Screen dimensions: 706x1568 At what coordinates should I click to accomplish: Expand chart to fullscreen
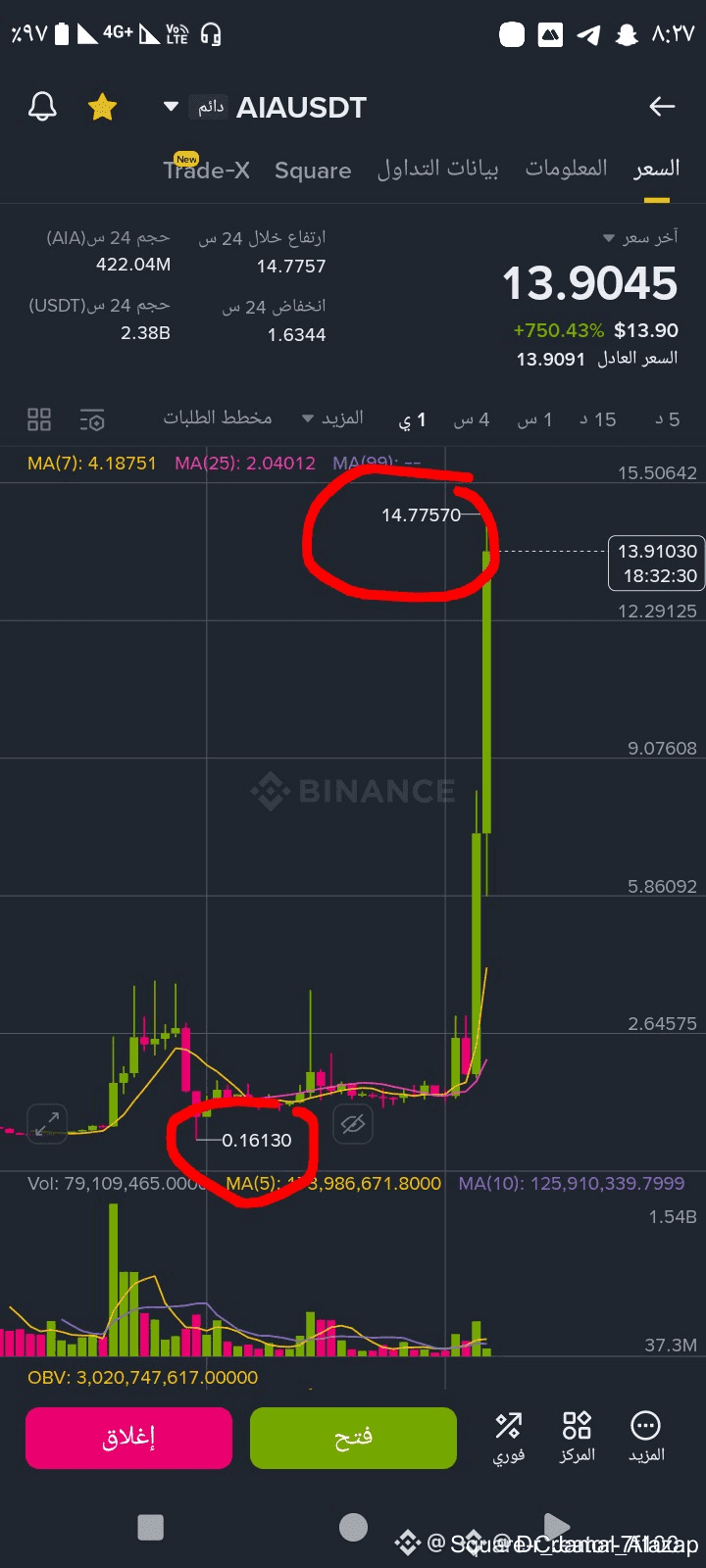pos(47,1122)
